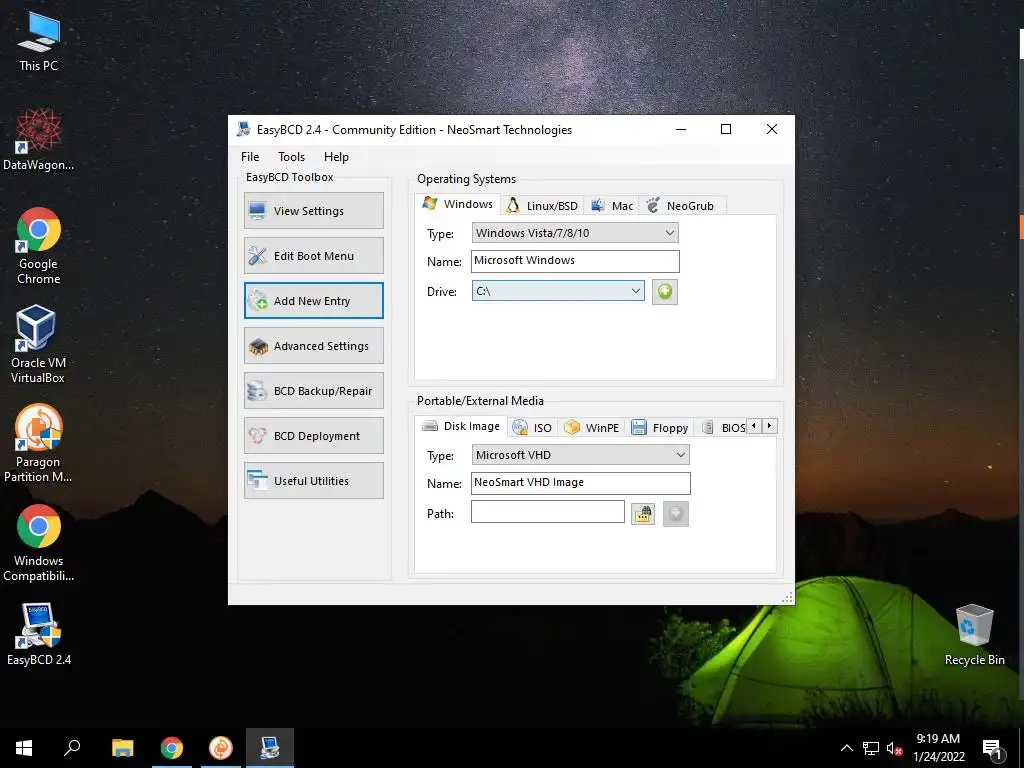Image resolution: width=1024 pixels, height=768 pixels.
Task: Click the taskbar clock showing 9:19 AM
Action: pyautogui.click(x=938, y=748)
